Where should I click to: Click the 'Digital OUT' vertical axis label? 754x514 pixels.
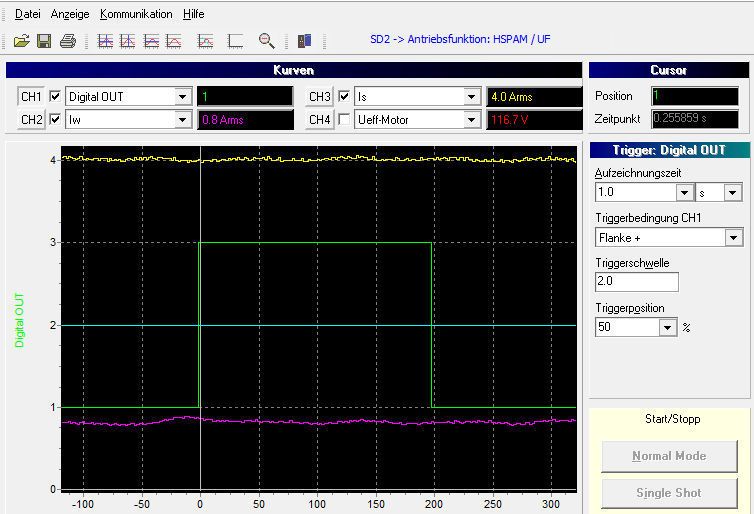(x=19, y=320)
